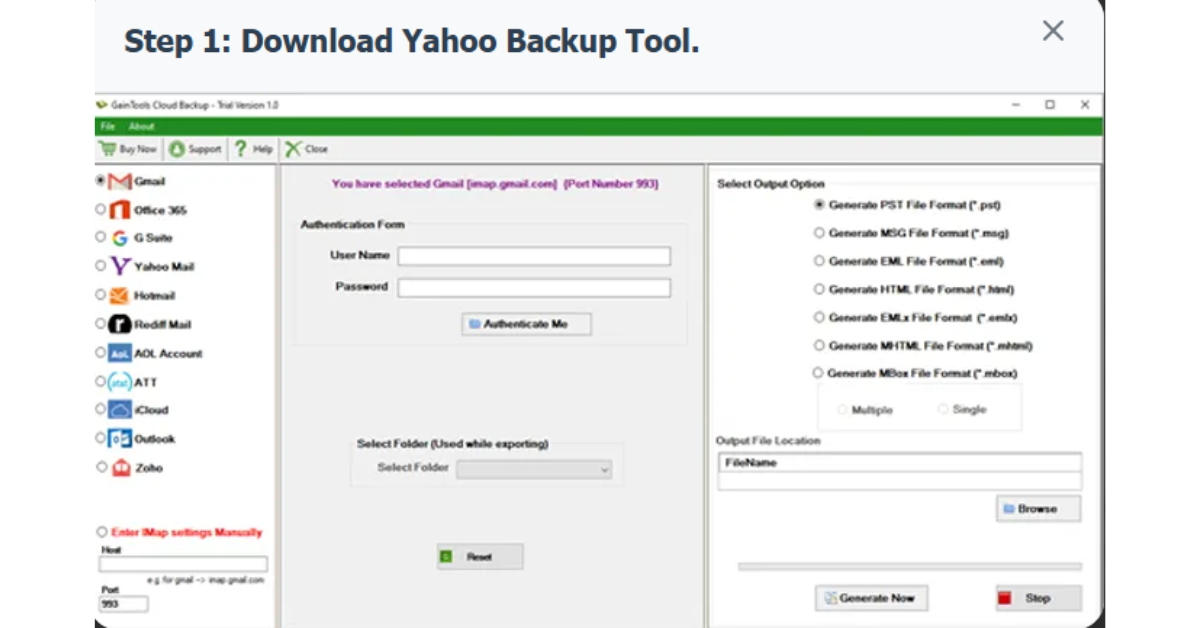This screenshot has width=1200, height=628.
Task: Click the Hotmail envelope icon
Action: [x=120, y=295]
